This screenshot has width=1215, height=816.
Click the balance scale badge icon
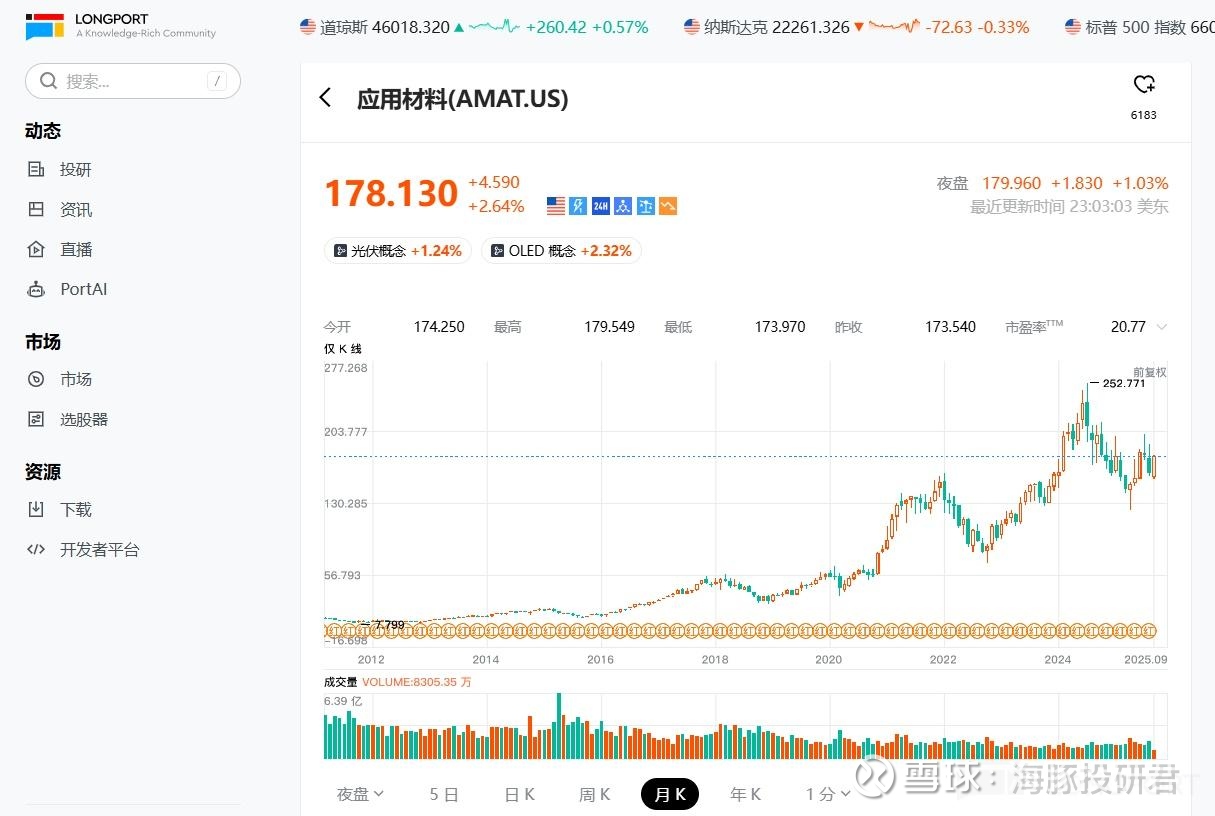pos(645,206)
